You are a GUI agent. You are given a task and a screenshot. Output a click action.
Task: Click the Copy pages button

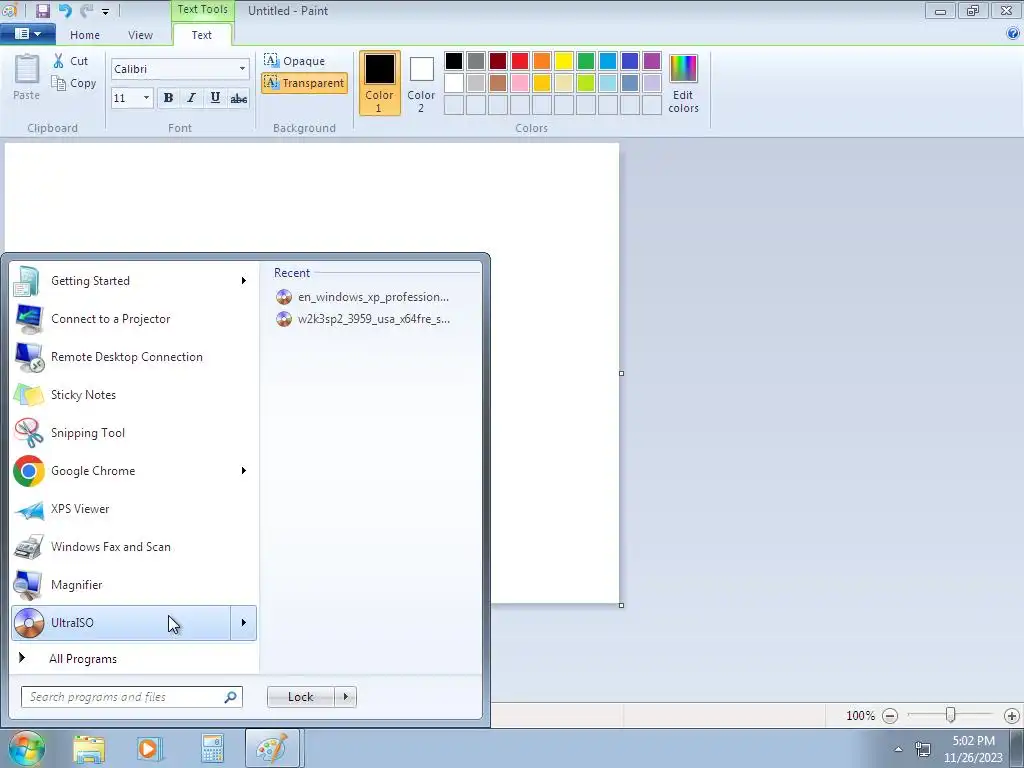[x=74, y=83]
